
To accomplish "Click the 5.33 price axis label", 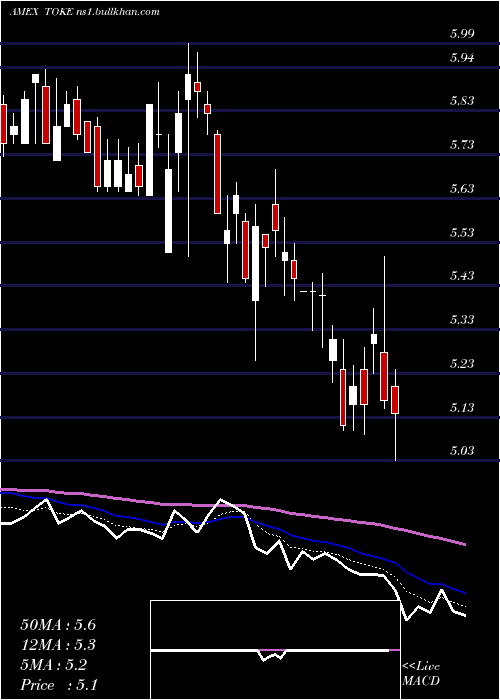I will tap(462, 319).
